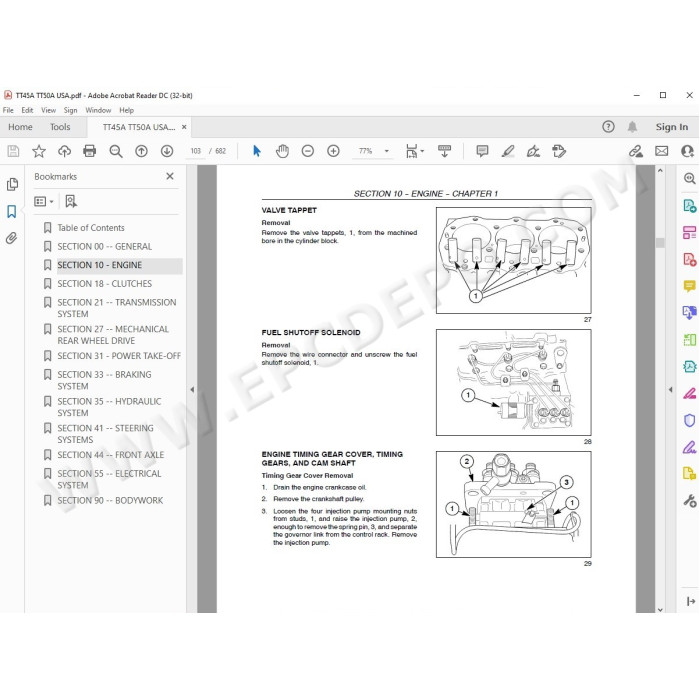Click the Help question mark icon
700x700 pixels.
click(608, 127)
